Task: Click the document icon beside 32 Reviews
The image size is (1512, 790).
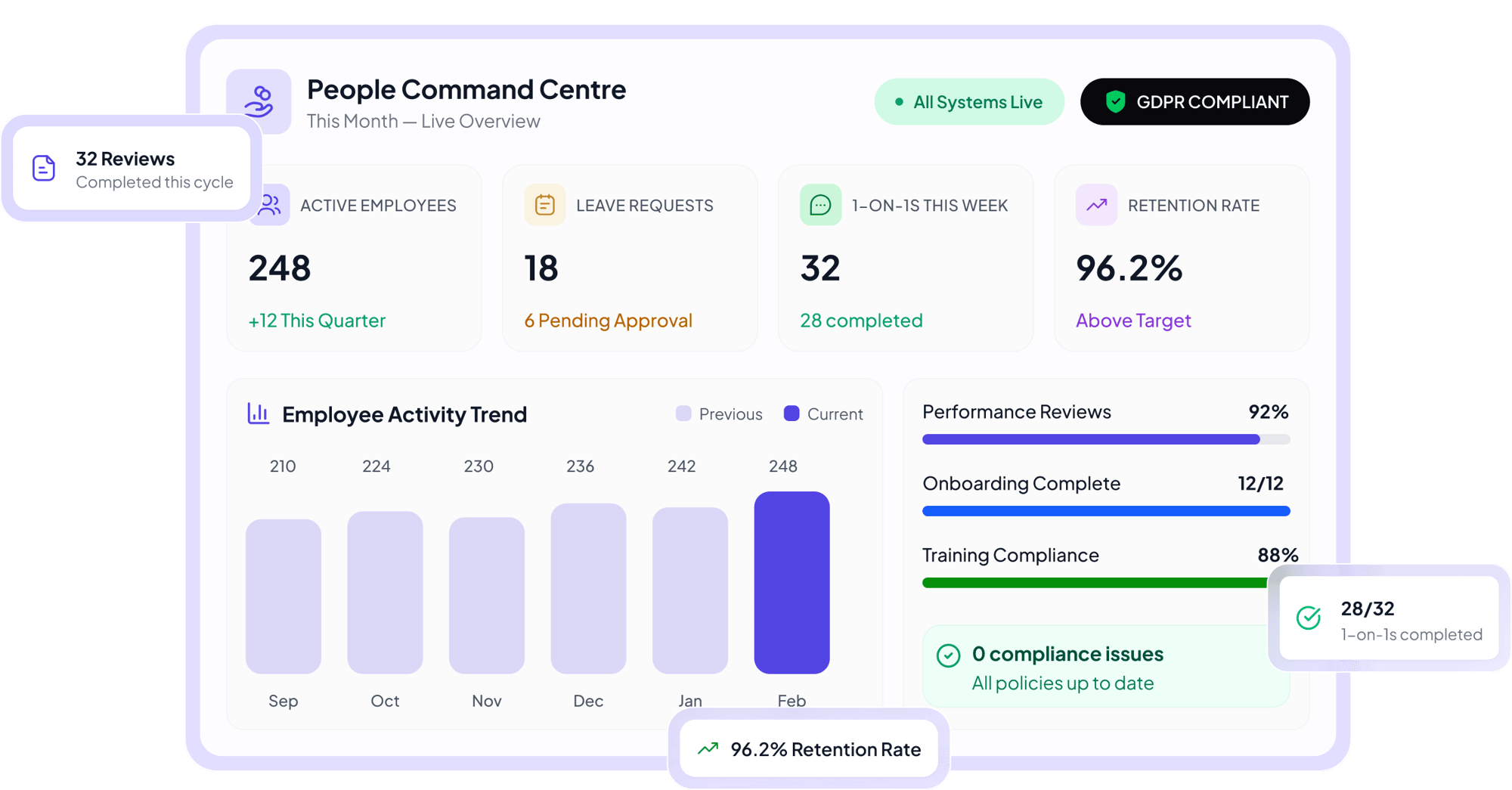Action: coord(44,168)
